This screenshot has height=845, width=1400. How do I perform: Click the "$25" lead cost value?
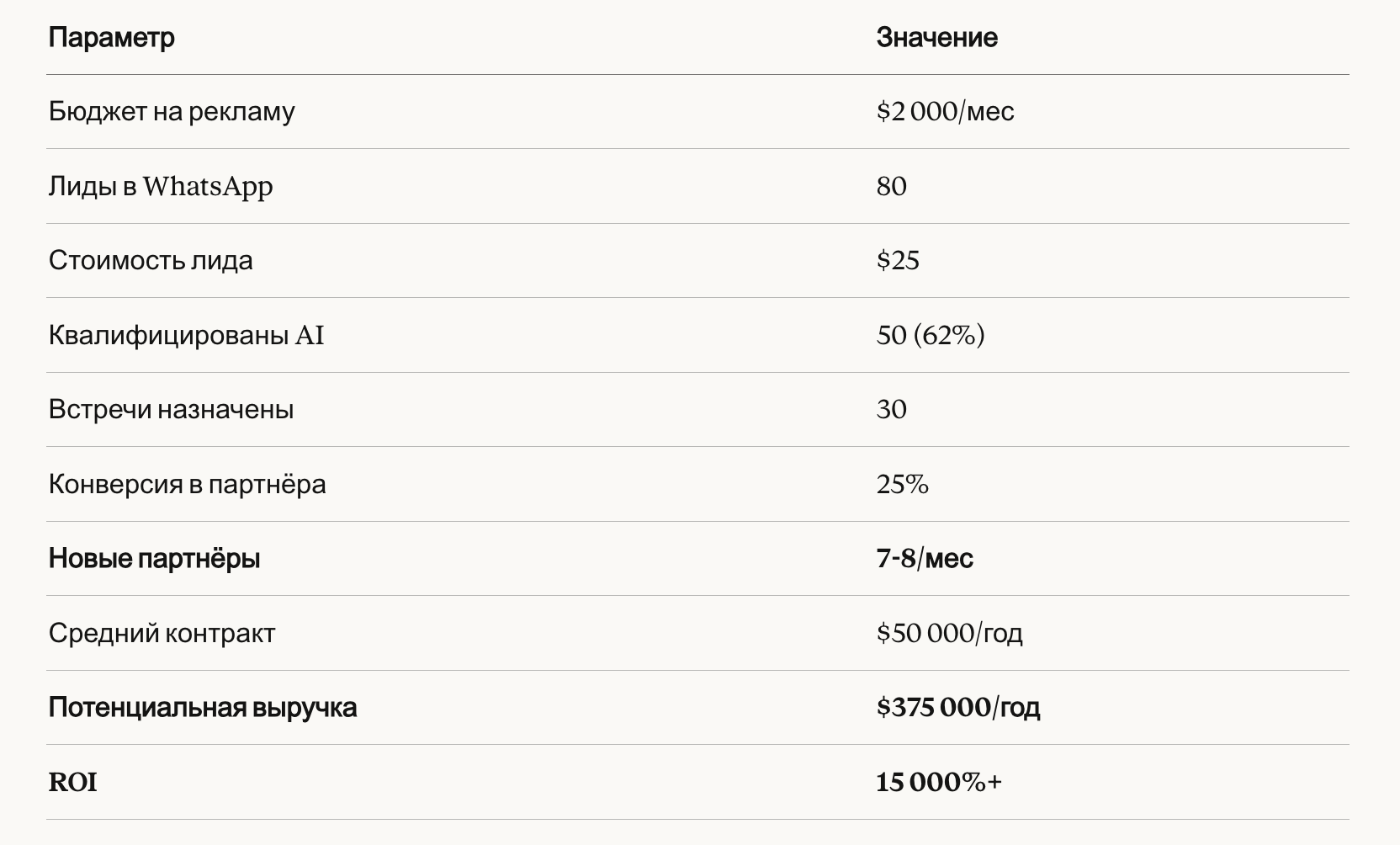898,261
